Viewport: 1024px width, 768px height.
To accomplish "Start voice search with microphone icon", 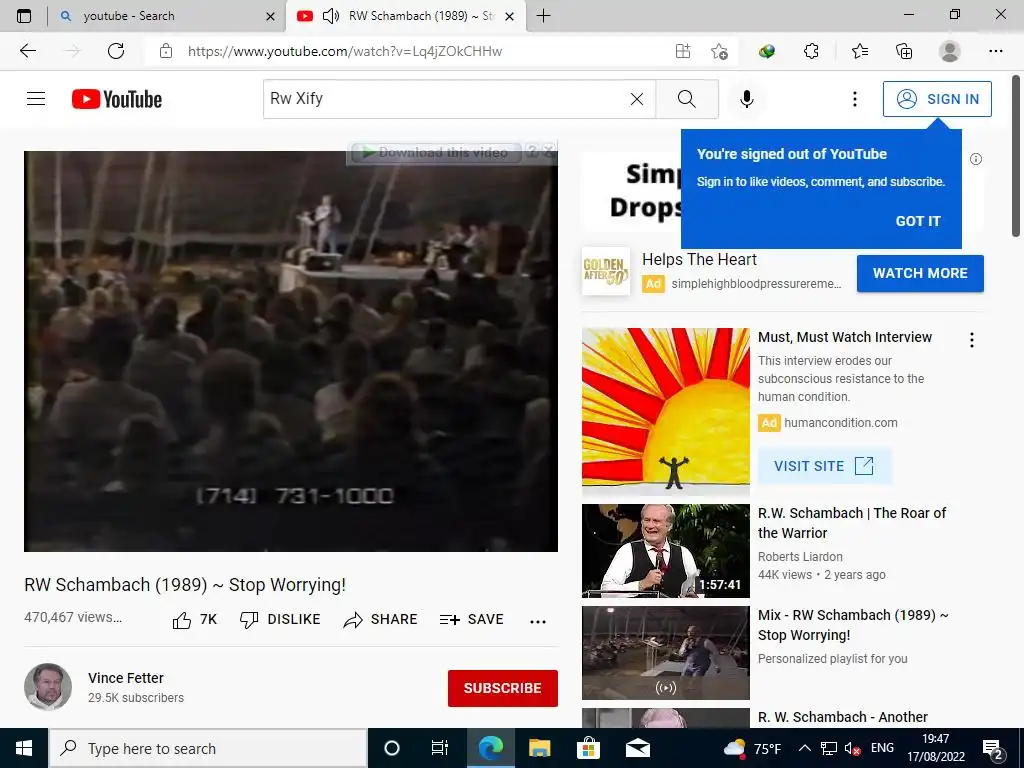I will (746, 99).
